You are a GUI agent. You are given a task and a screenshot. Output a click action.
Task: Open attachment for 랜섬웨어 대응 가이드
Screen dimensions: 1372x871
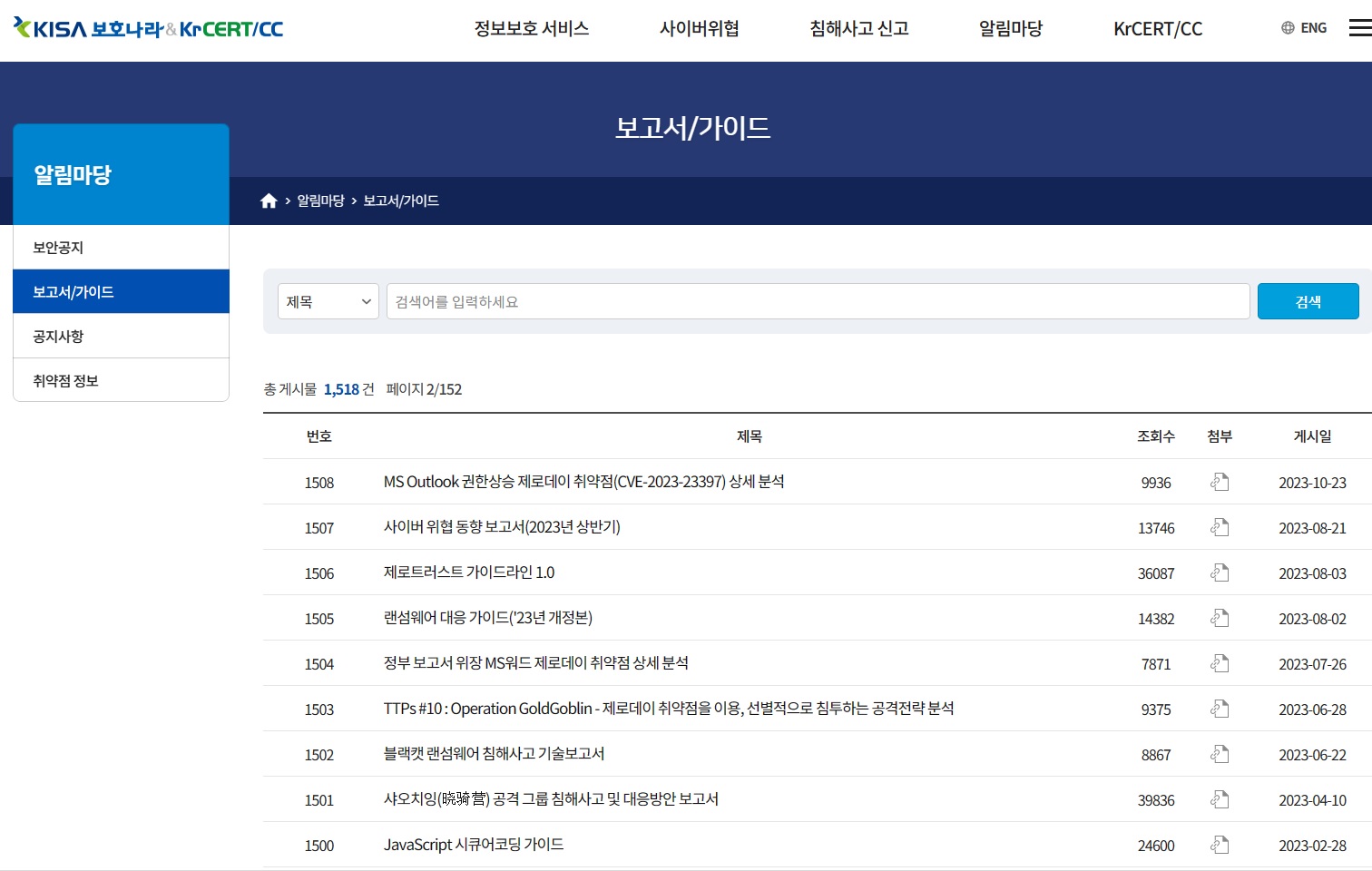(x=1219, y=618)
